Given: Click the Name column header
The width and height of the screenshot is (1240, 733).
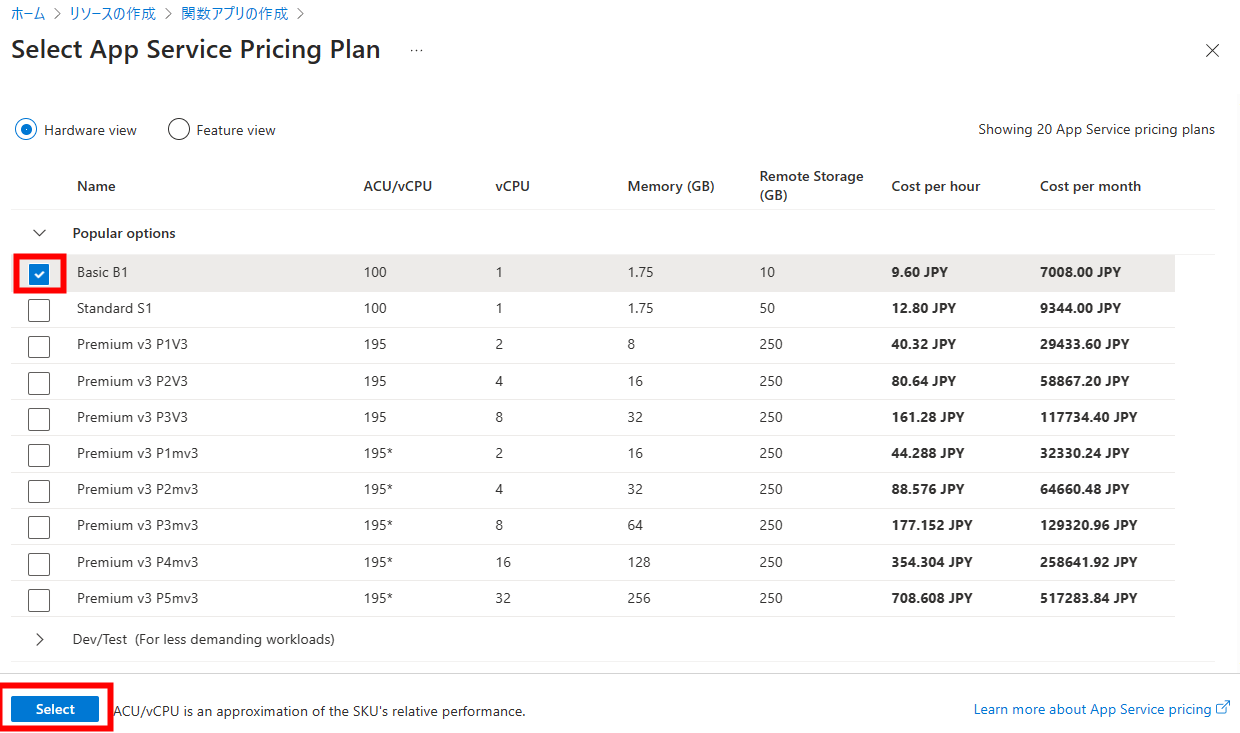Looking at the screenshot, I should pos(96,186).
